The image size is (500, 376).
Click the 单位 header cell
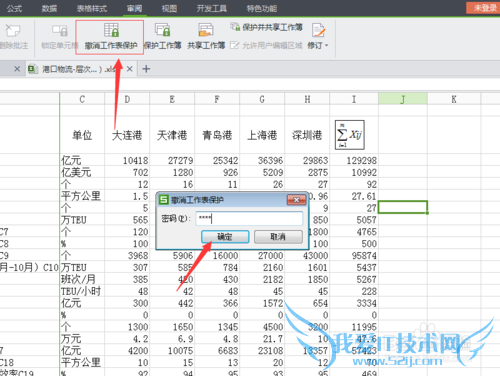pos(82,135)
